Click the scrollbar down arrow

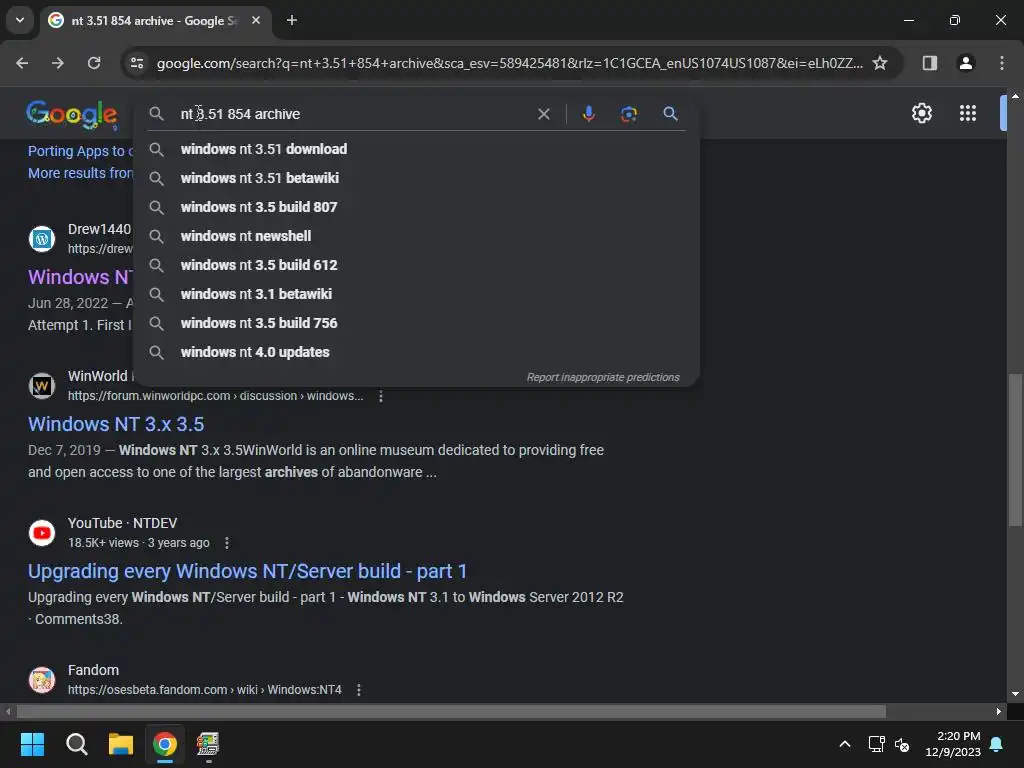pyautogui.click(x=1015, y=694)
